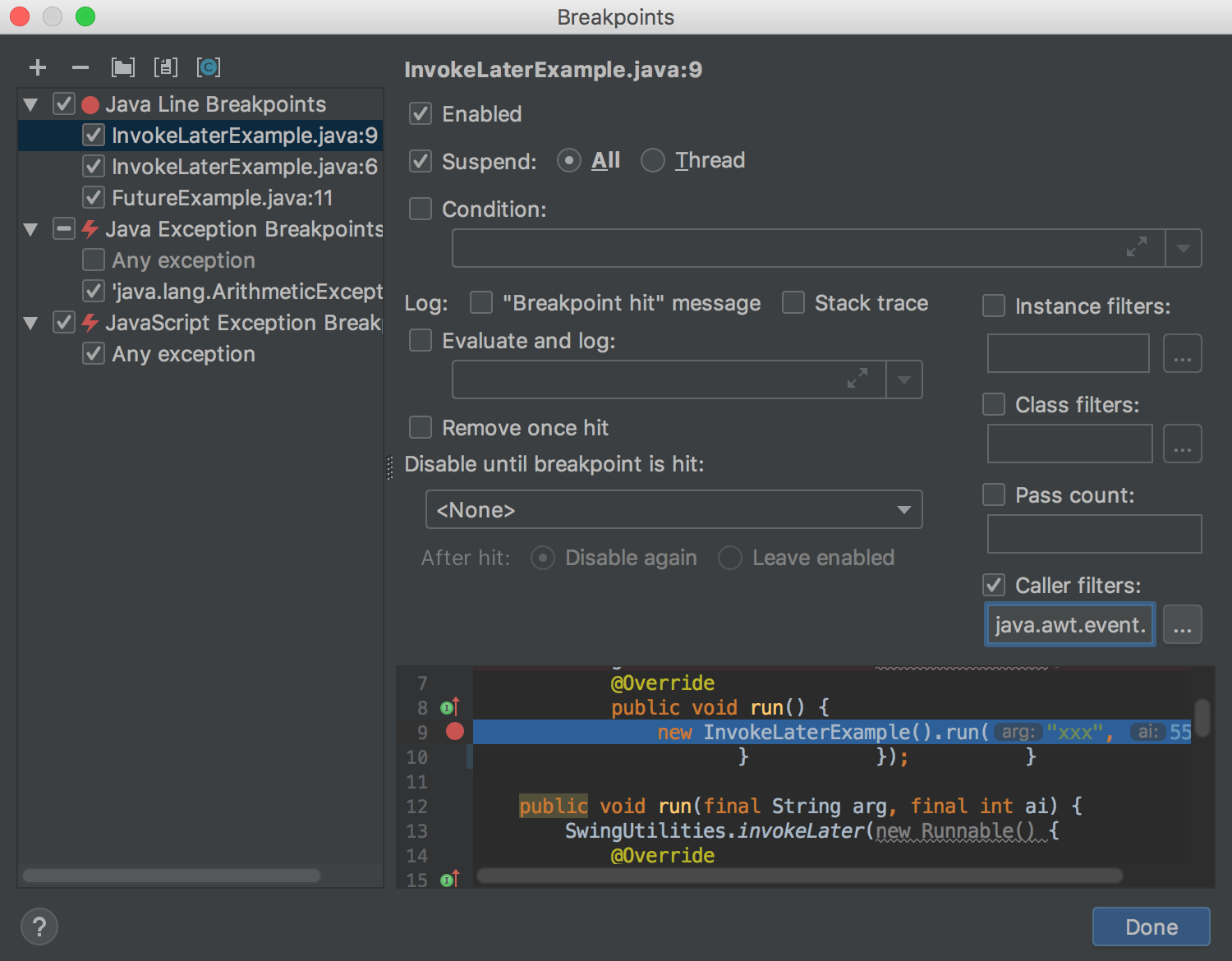This screenshot has width=1232, height=961.
Task: Toggle the Enabled checkbox
Action: tap(421, 113)
